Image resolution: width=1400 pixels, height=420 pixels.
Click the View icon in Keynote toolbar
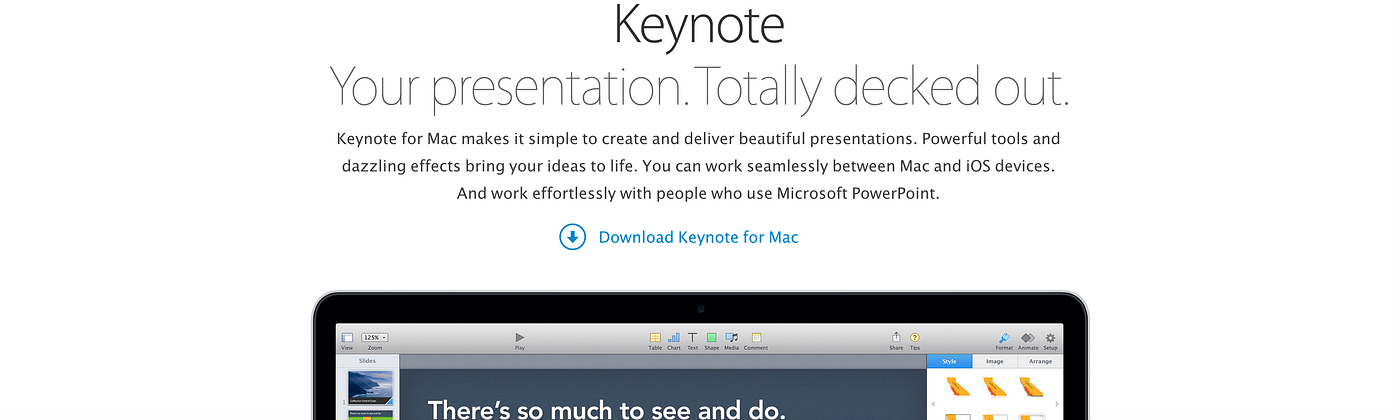point(347,338)
